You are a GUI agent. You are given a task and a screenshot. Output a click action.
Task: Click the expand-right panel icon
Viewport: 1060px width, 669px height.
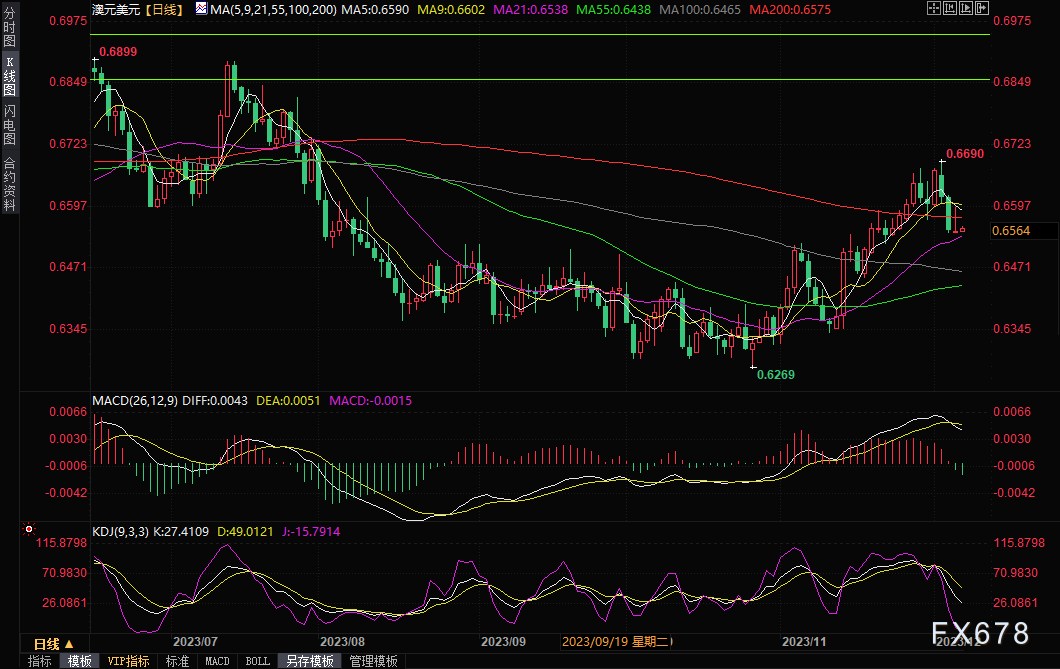[x=982, y=8]
